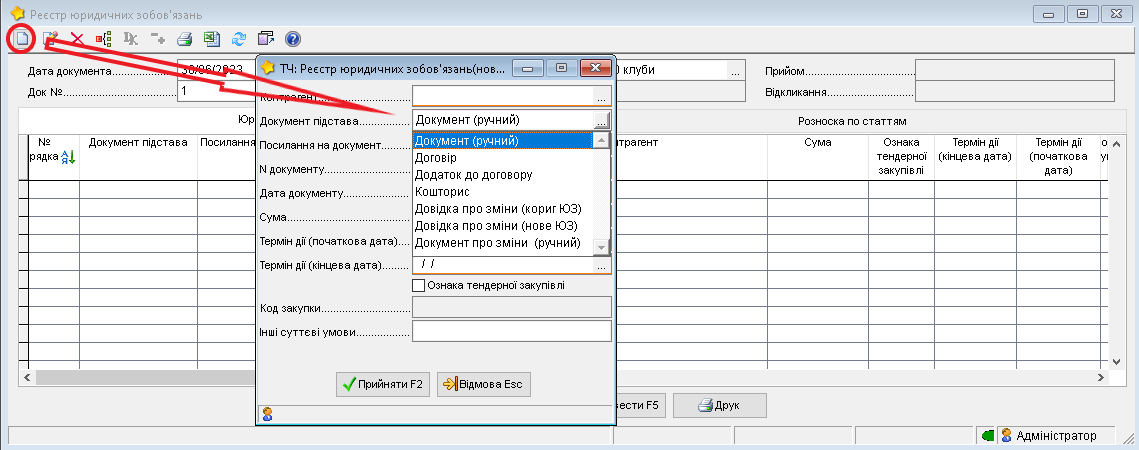Screen dimensions: 1139x450
Task: Pick 'Довідка про зміни (нове ЮЗ)' option
Action: tap(495, 226)
